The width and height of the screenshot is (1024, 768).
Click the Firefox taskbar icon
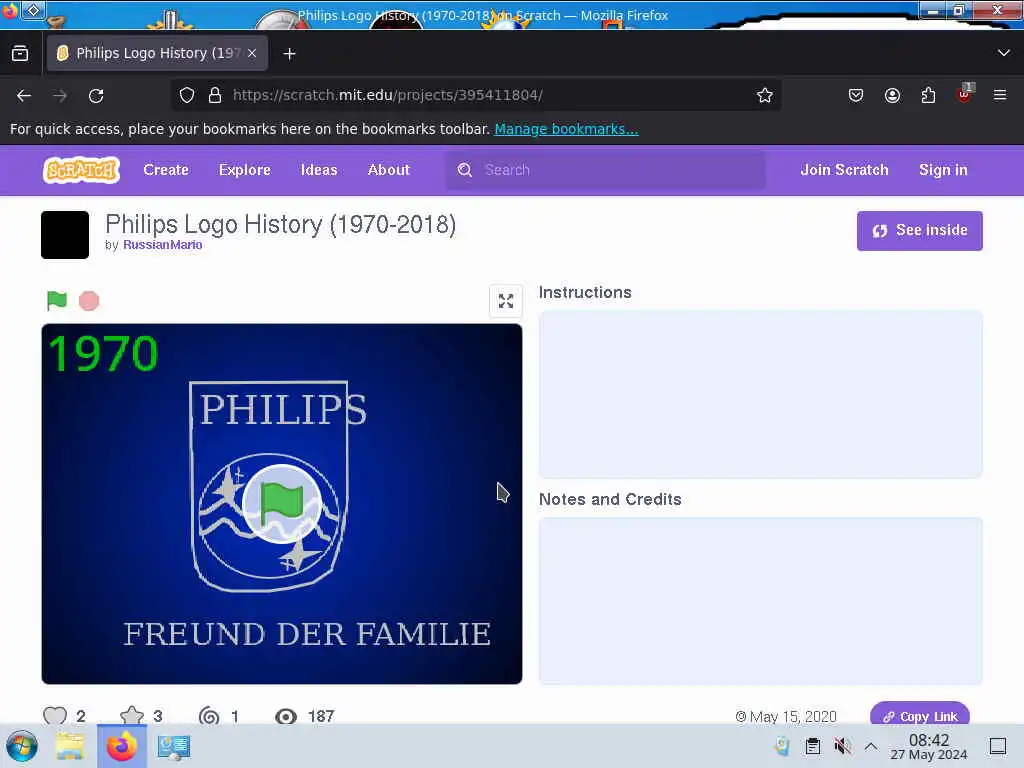[121, 746]
